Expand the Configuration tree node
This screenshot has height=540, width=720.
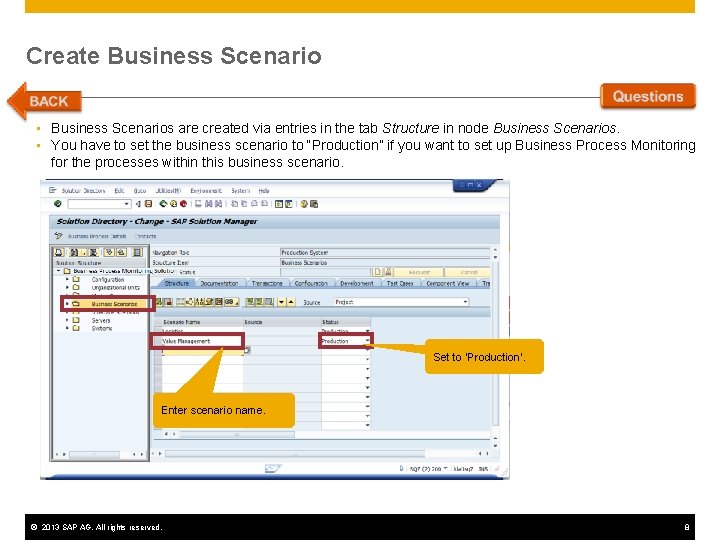coord(67,279)
